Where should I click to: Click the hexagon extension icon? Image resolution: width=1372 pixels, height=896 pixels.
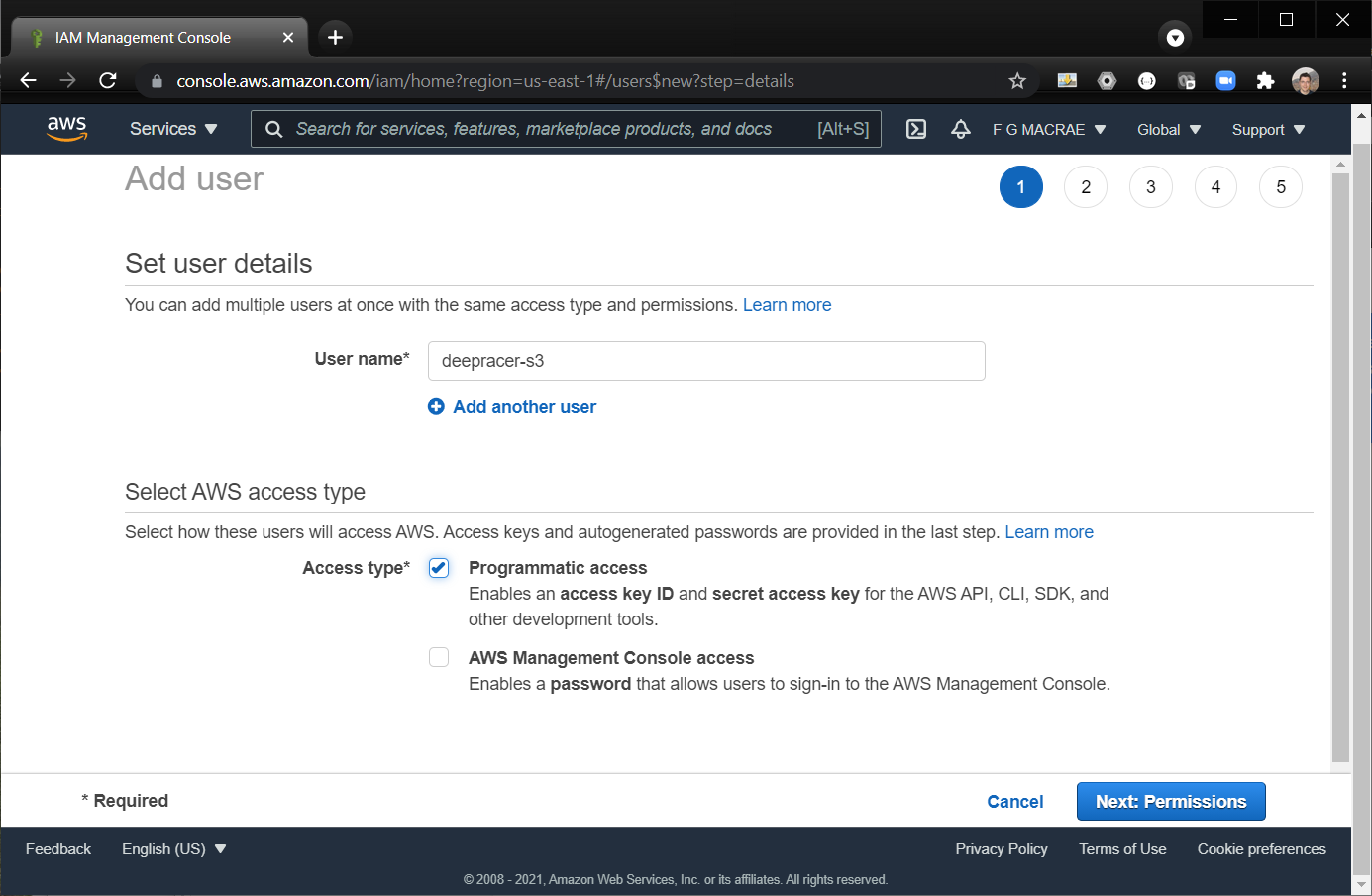(1107, 81)
